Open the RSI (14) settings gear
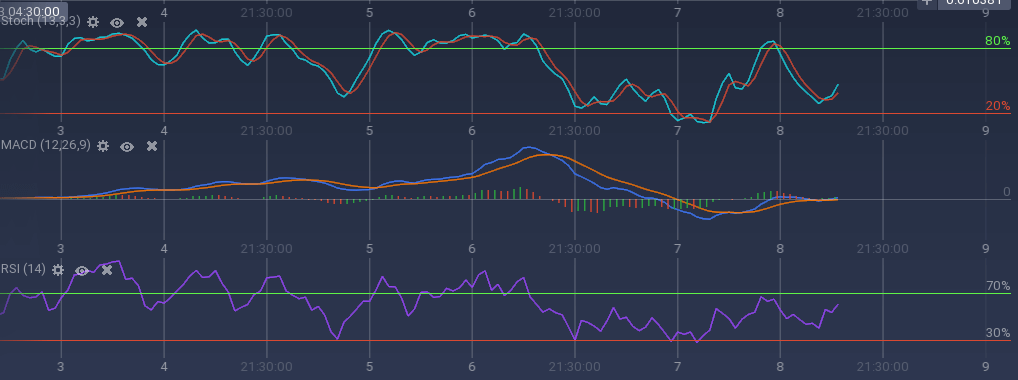Screen dimensions: 1018x380 (x=58, y=270)
